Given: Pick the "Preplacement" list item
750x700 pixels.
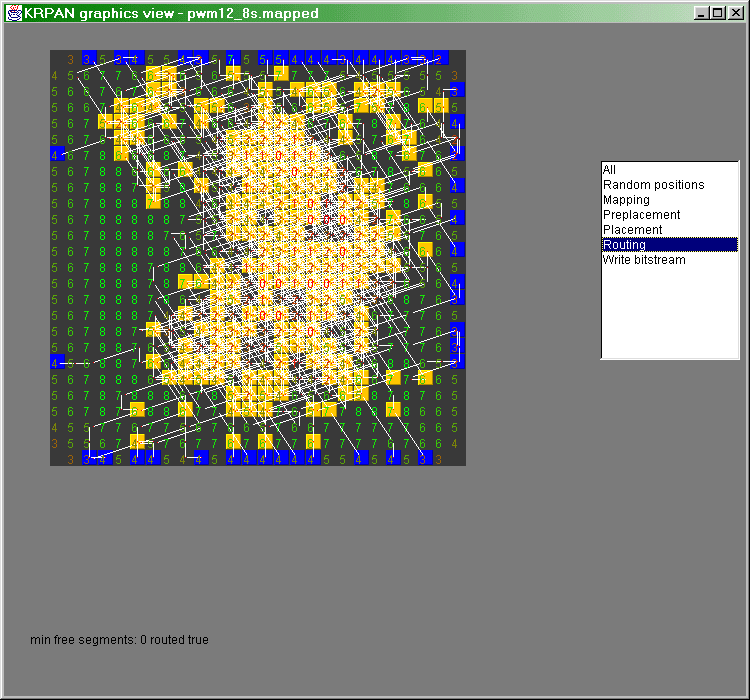Looking at the screenshot, I should [641, 215].
